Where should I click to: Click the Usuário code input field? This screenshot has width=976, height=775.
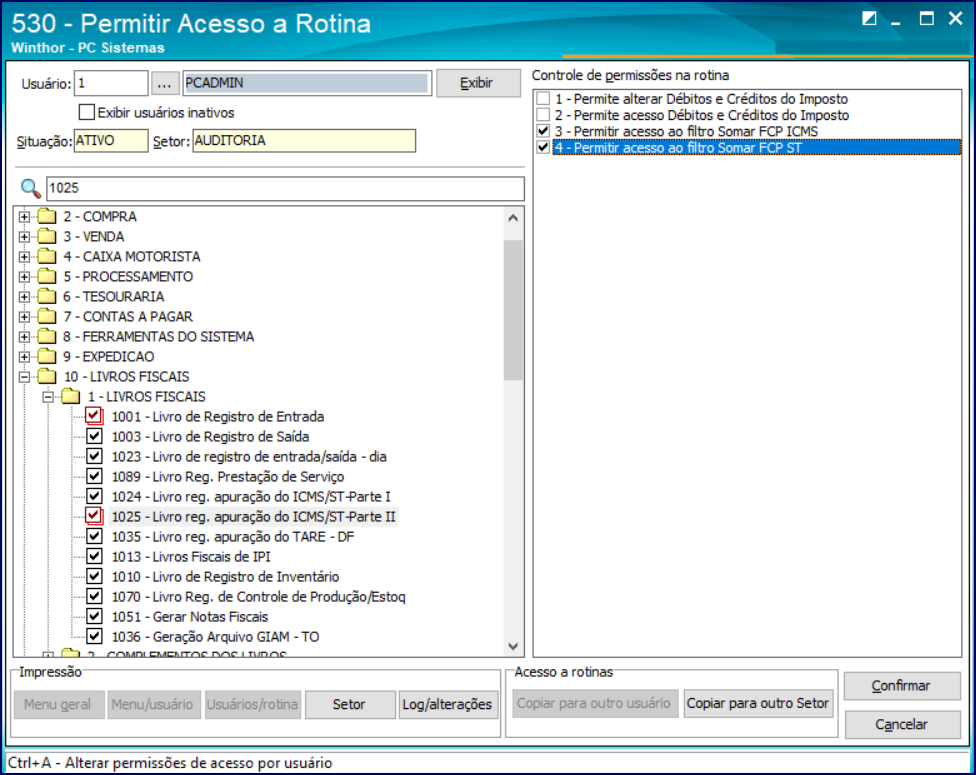tap(111, 83)
